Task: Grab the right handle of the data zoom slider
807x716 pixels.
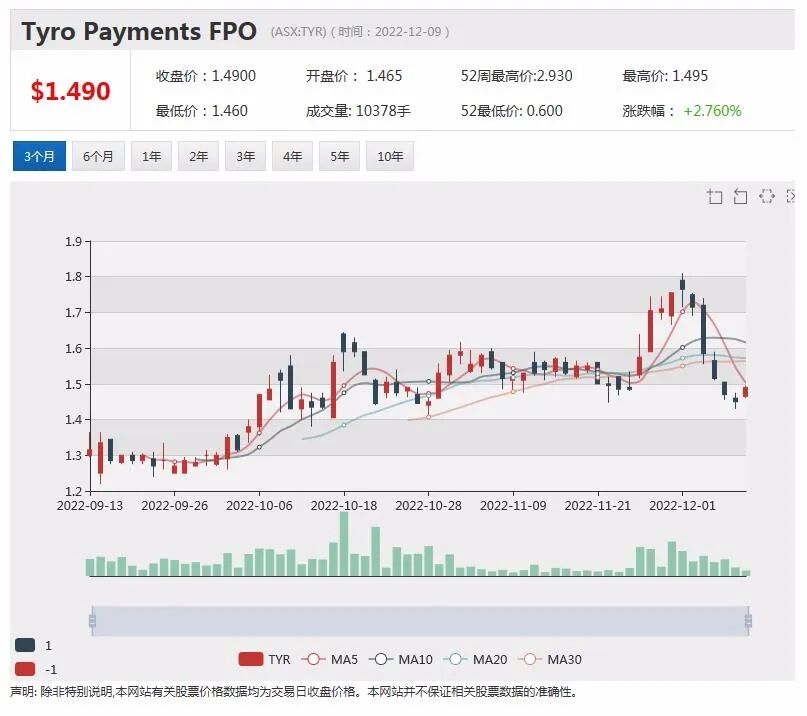Action: [748, 621]
